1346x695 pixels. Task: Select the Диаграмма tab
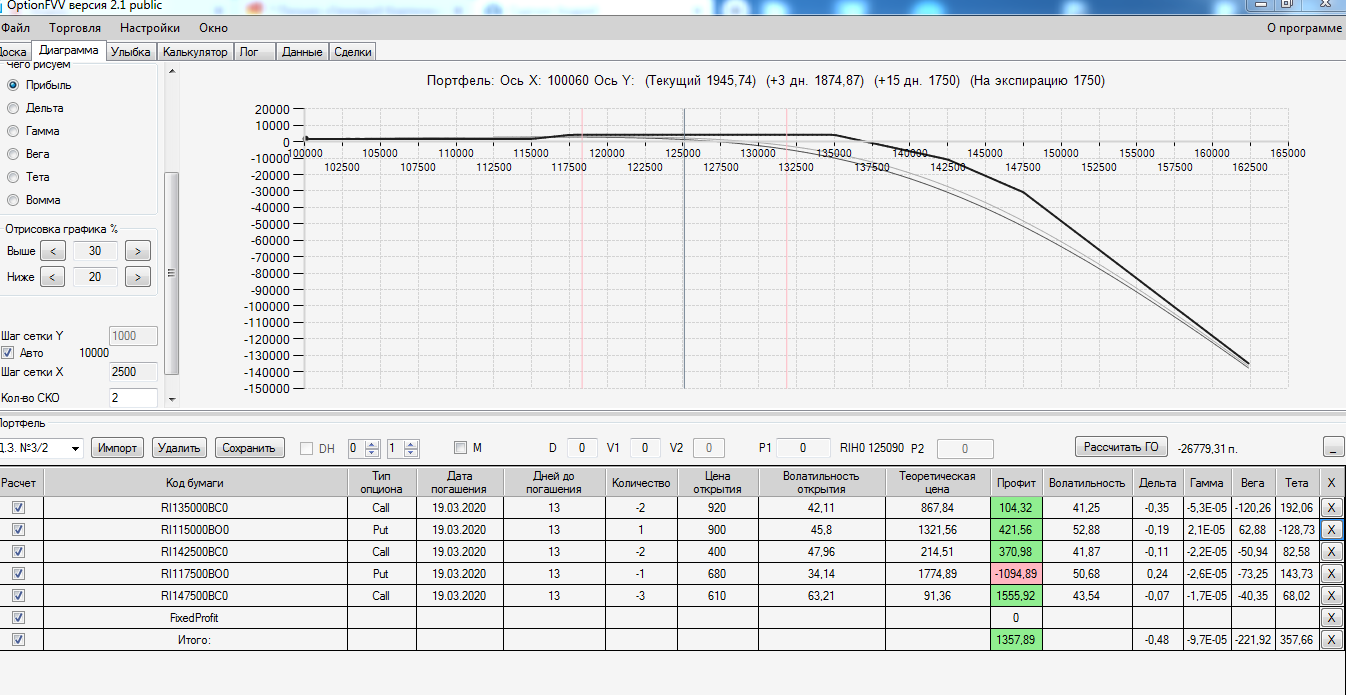click(69, 50)
